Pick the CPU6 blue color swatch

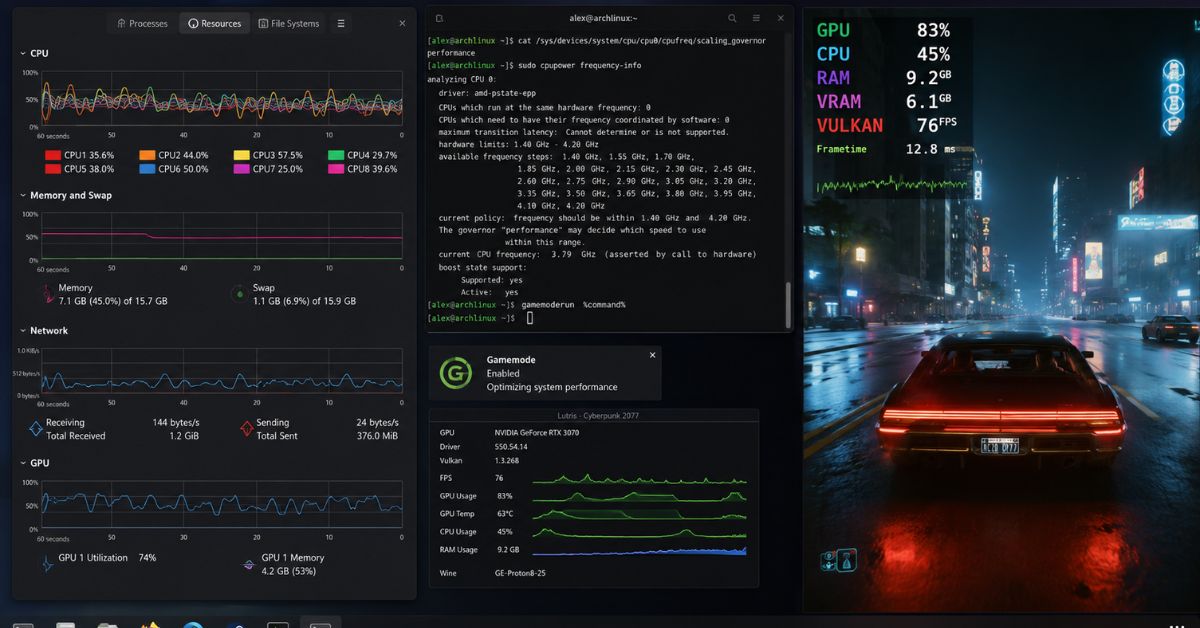[x=147, y=169]
